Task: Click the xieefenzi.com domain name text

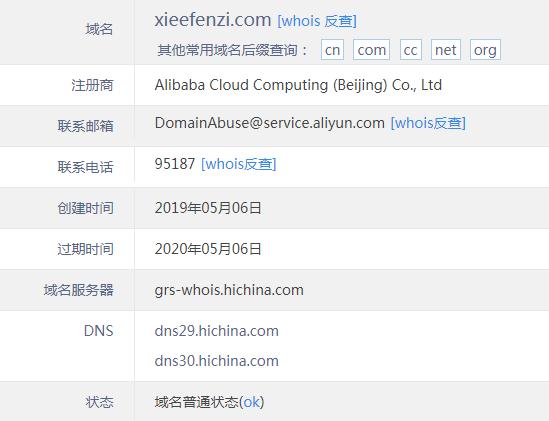Action: click(213, 20)
